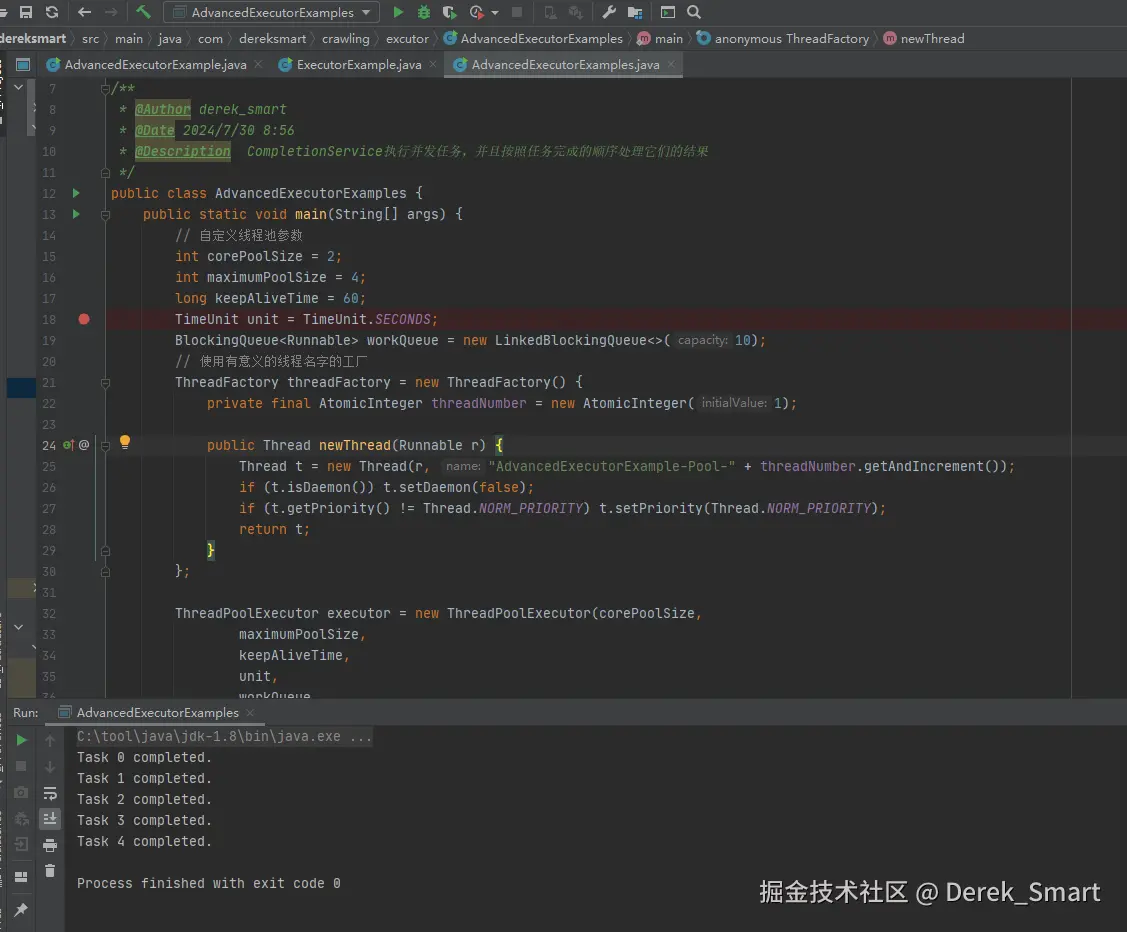Image resolution: width=1127 pixels, height=932 pixels.
Task: Start debugging with the Debug bug icon
Action: [424, 12]
